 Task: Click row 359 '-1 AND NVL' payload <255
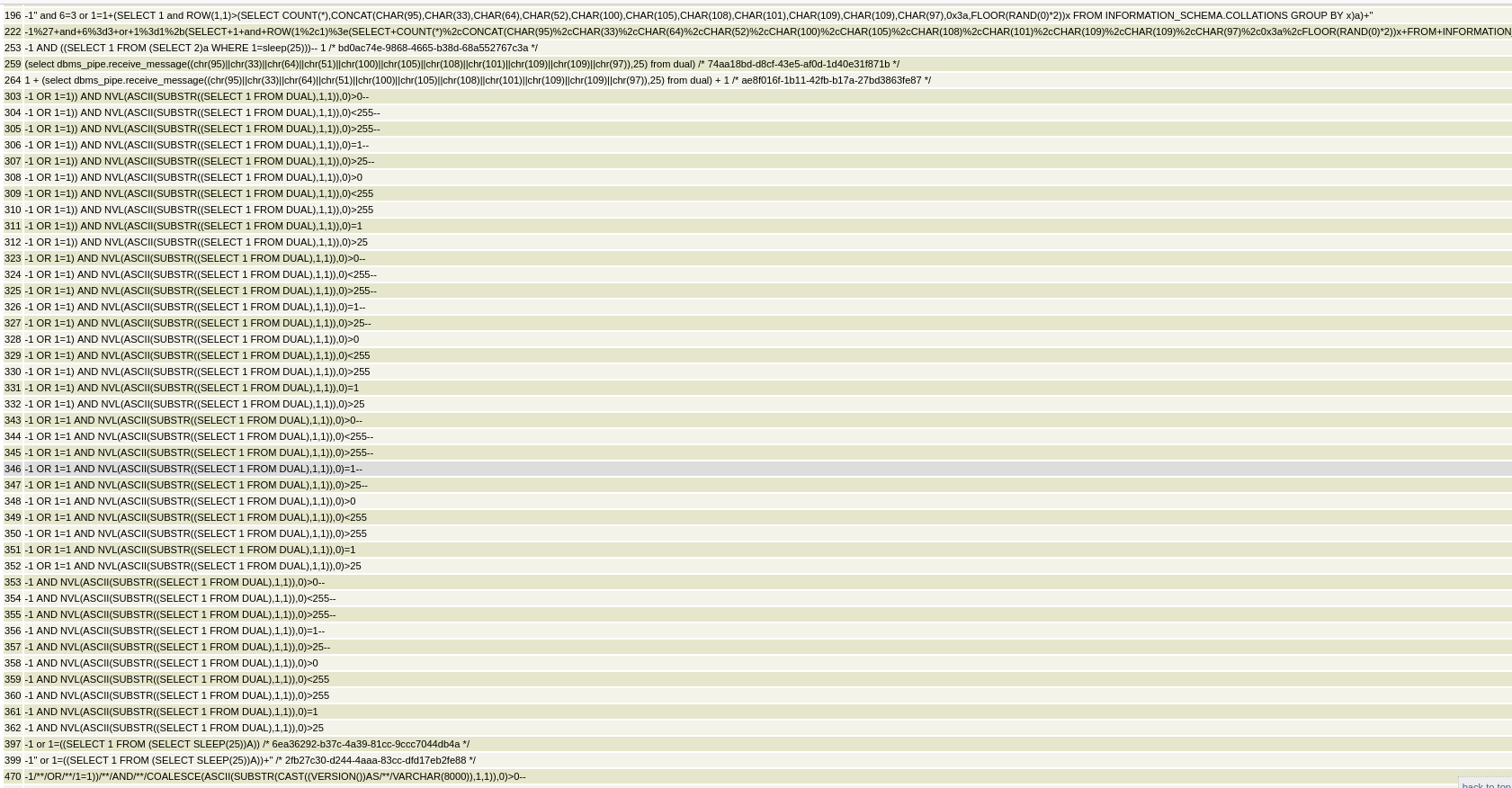tap(177, 679)
